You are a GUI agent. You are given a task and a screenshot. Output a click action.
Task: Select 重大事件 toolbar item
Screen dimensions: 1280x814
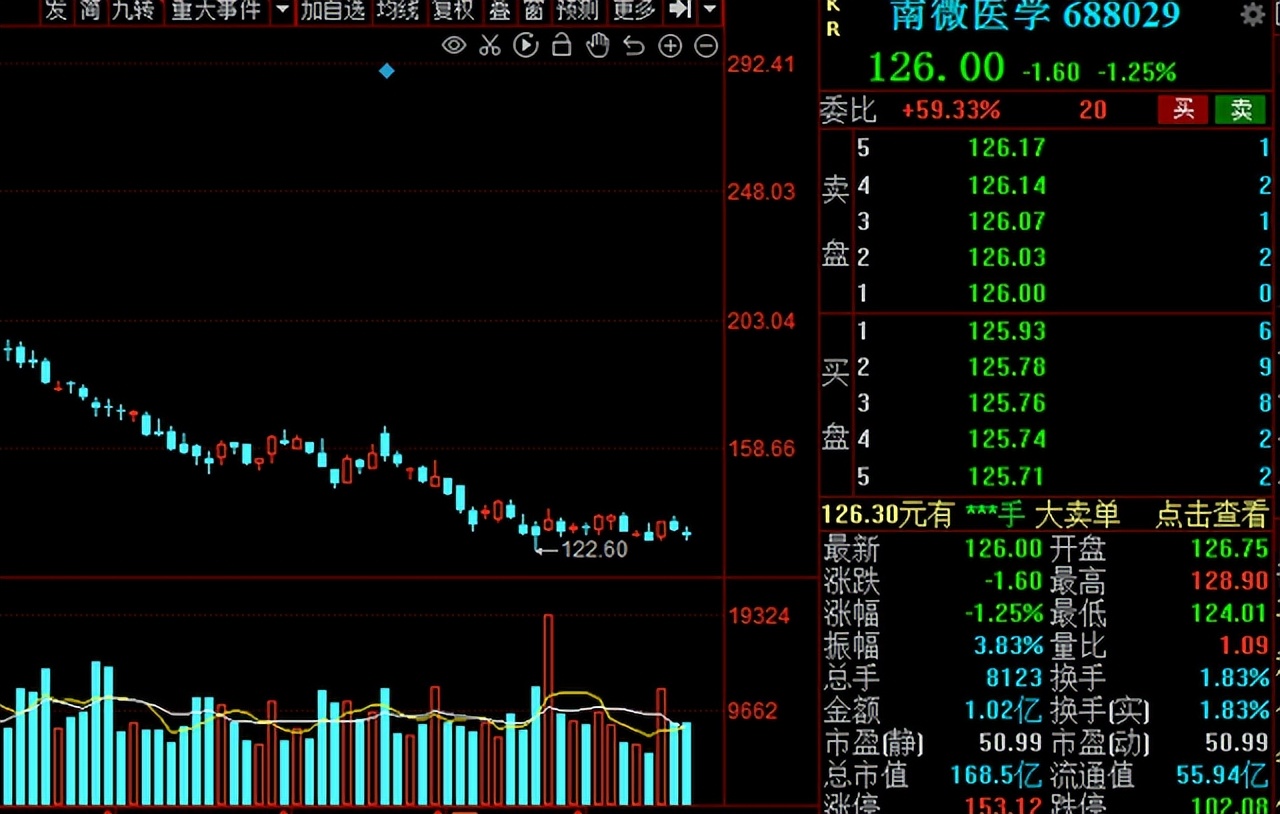point(217,10)
